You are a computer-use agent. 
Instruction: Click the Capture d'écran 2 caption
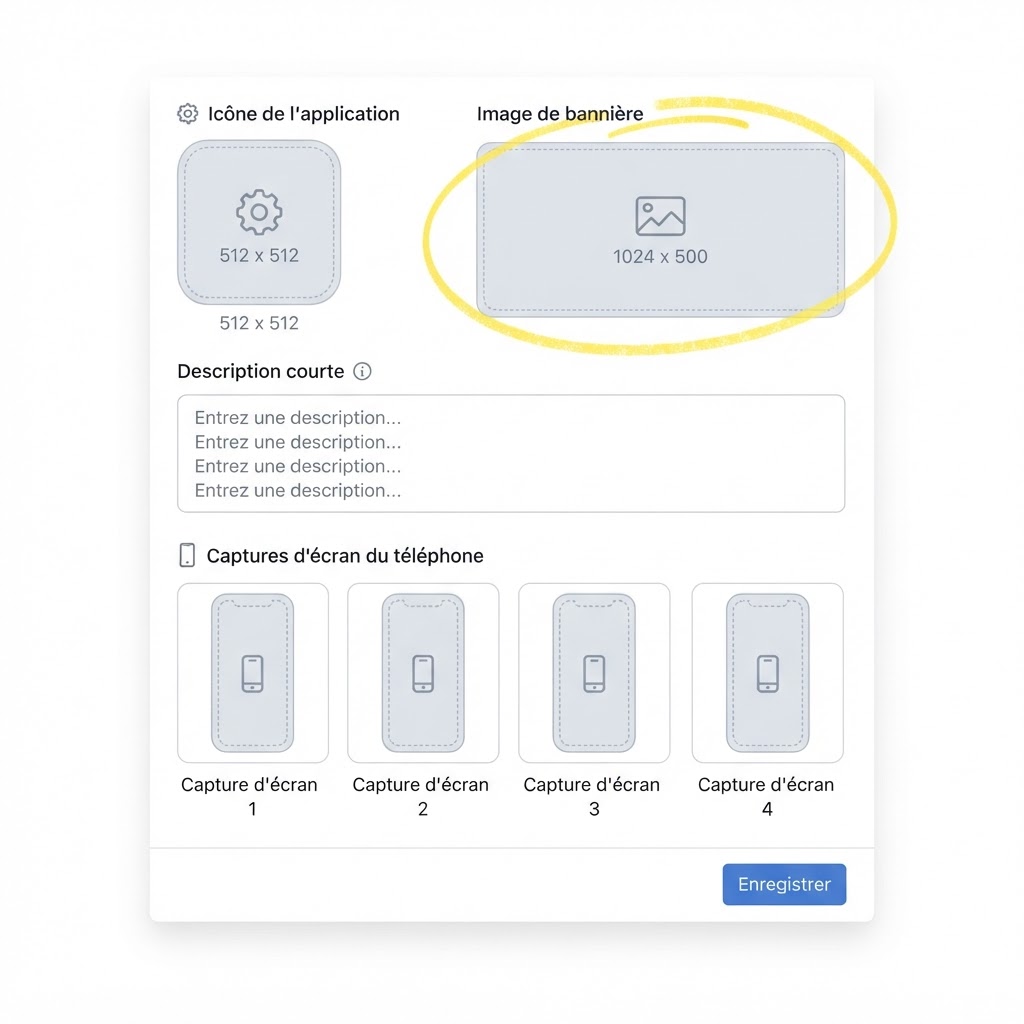pyautogui.click(x=421, y=796)
